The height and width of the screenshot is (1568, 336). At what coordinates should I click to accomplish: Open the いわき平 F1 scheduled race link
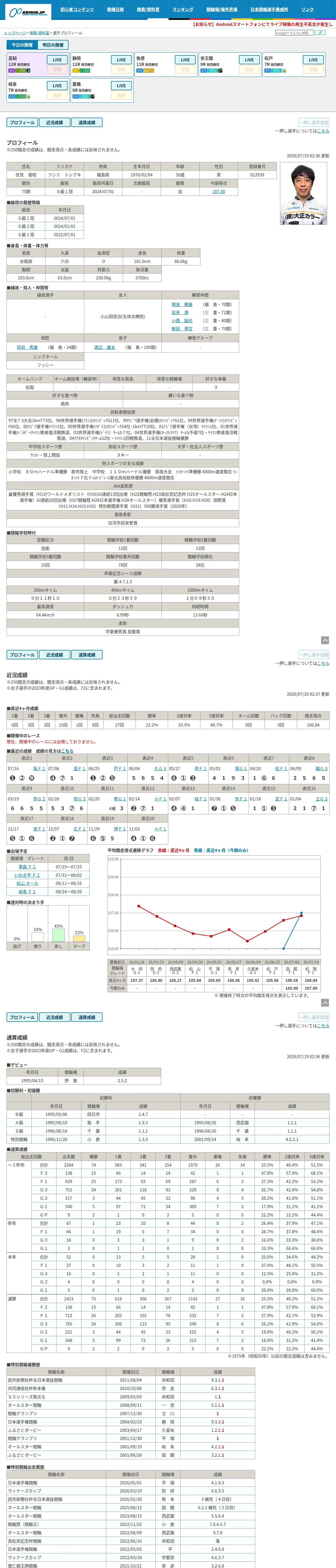(27, 875)
